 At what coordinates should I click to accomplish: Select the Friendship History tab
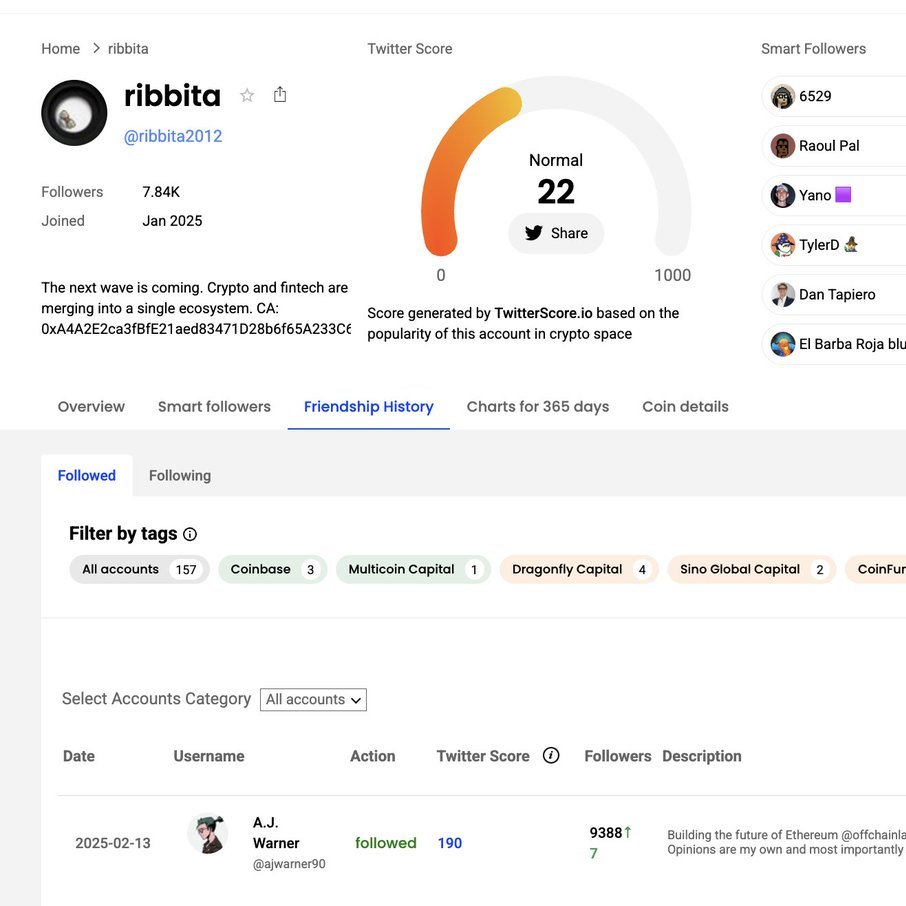(x=369, y=407)
